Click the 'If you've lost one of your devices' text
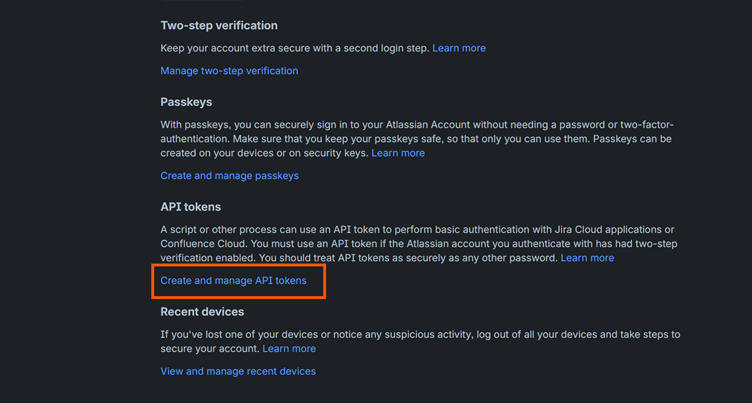Image resolution: width=752 pixels, height=403 pixels. (420, 334)
